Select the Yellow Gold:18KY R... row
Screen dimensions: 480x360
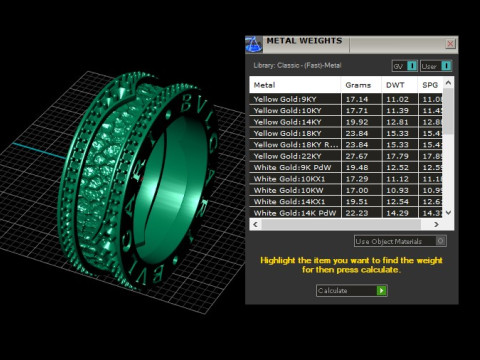tap(346, 145)
